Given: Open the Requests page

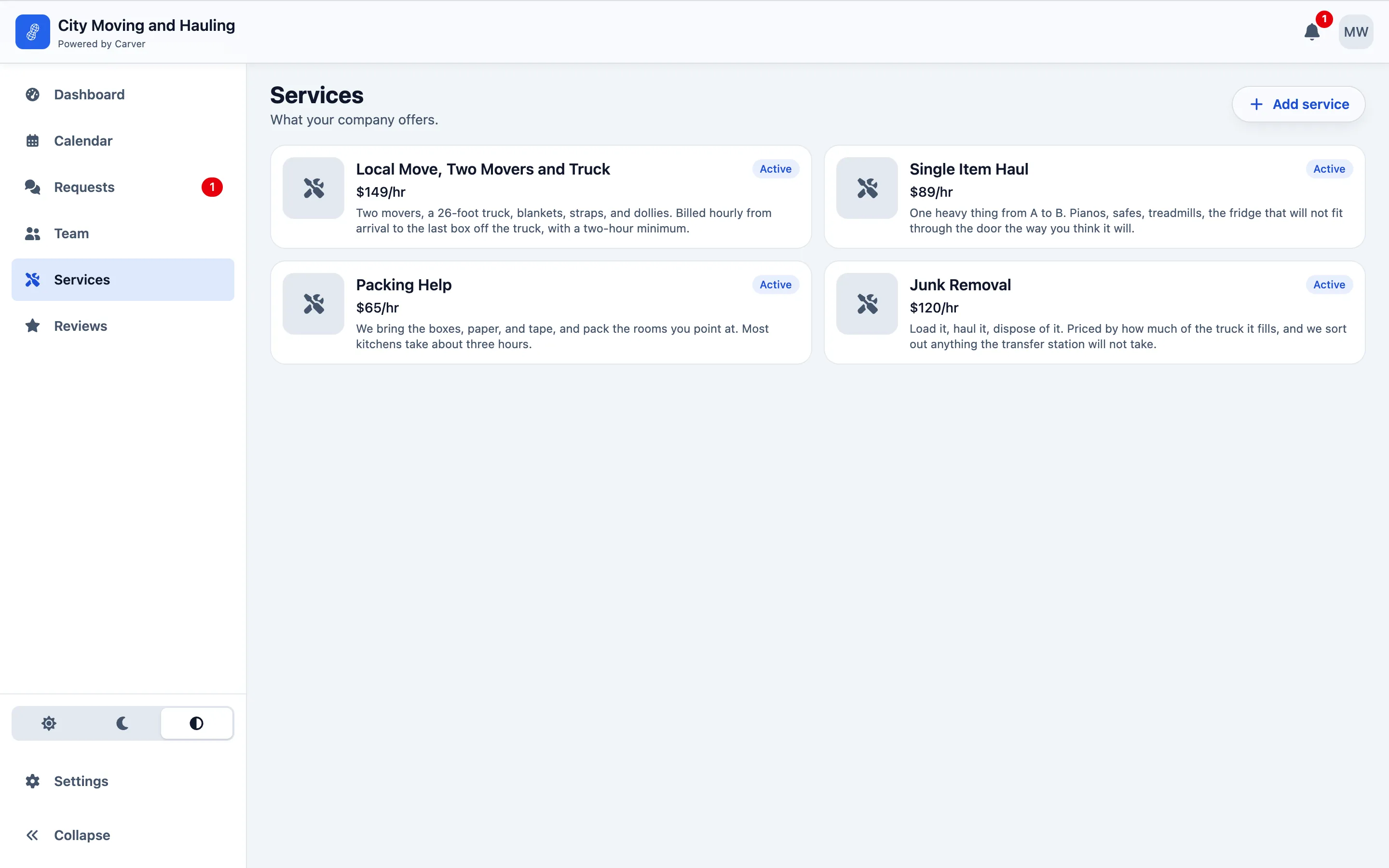Looking at the screenshot, I should pyautogui.click(x=123, y=187).
